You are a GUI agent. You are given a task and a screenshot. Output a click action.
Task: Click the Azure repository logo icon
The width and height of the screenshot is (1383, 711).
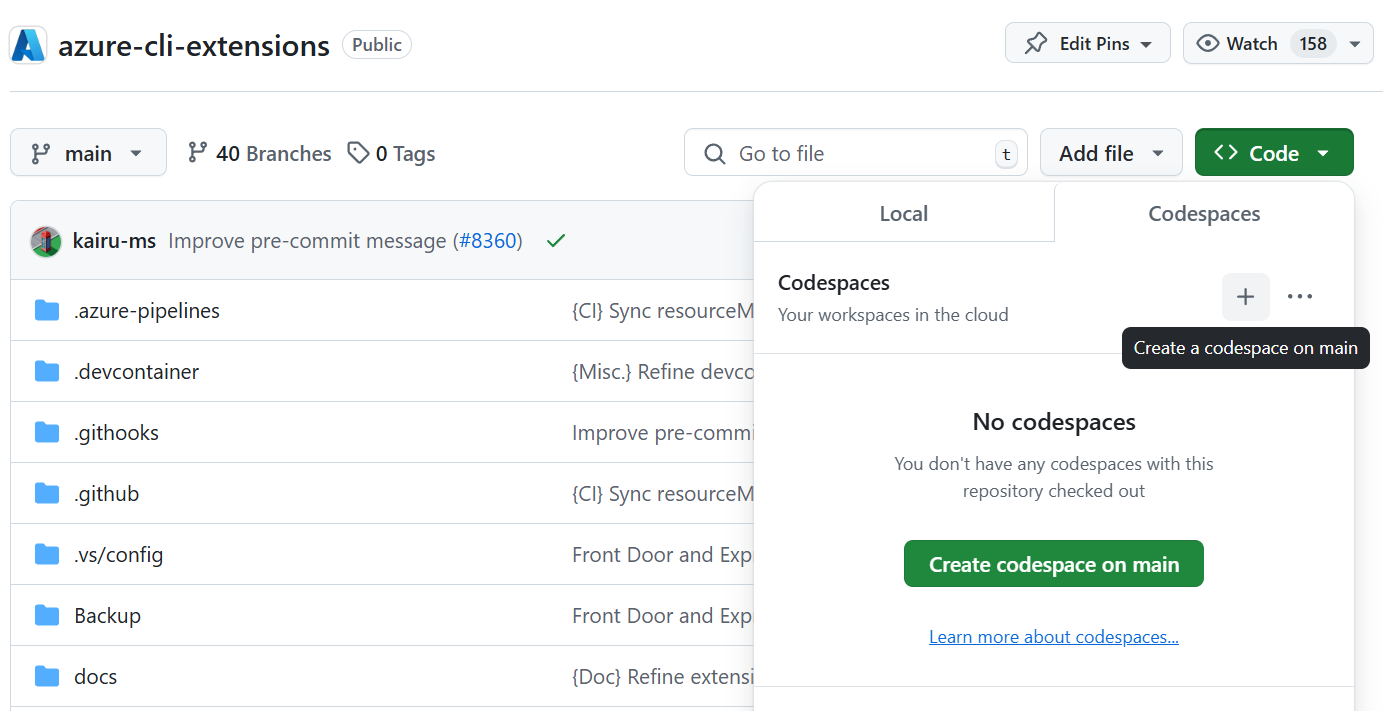(x=28, y=45)
